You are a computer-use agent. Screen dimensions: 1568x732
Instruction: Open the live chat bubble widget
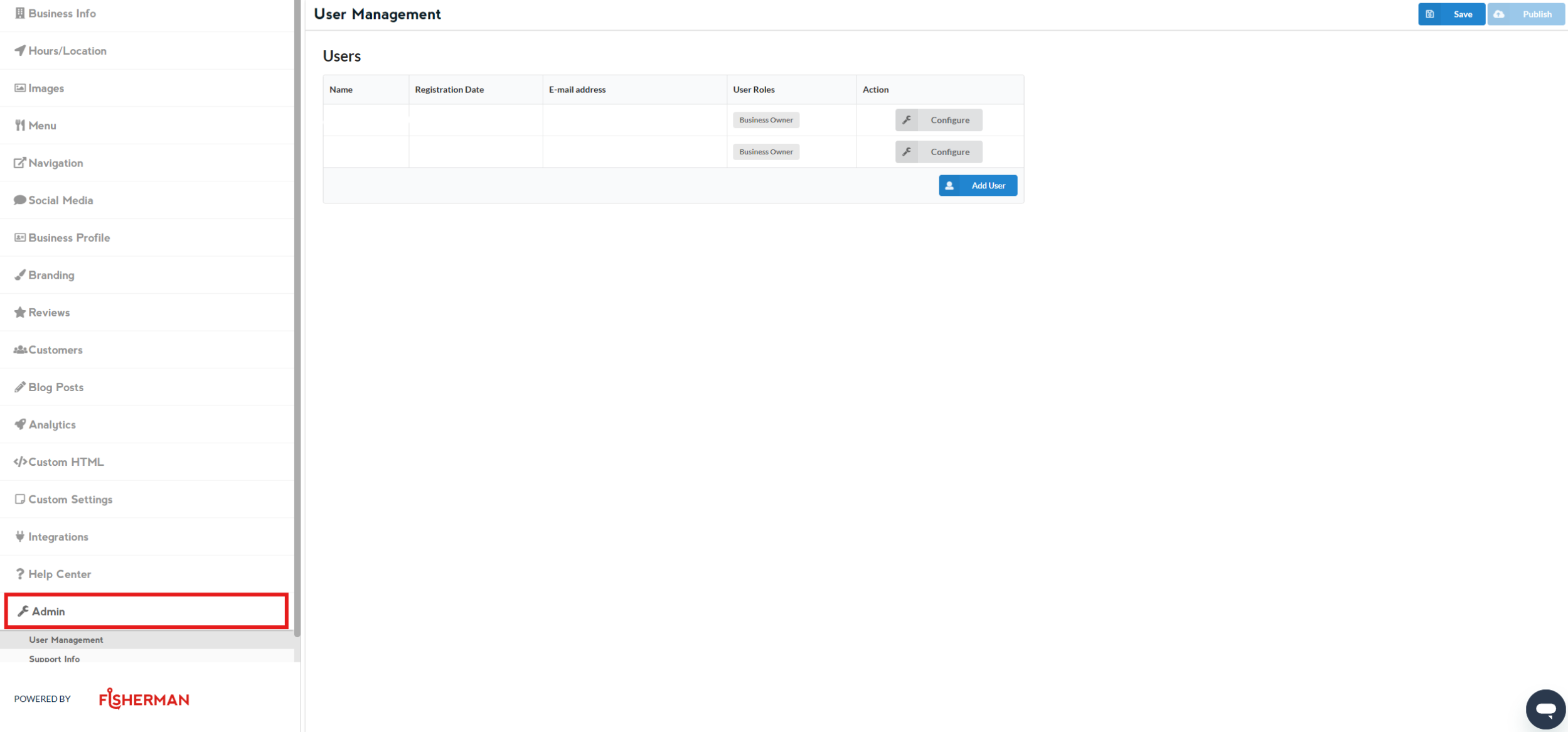coord(1545,709)
